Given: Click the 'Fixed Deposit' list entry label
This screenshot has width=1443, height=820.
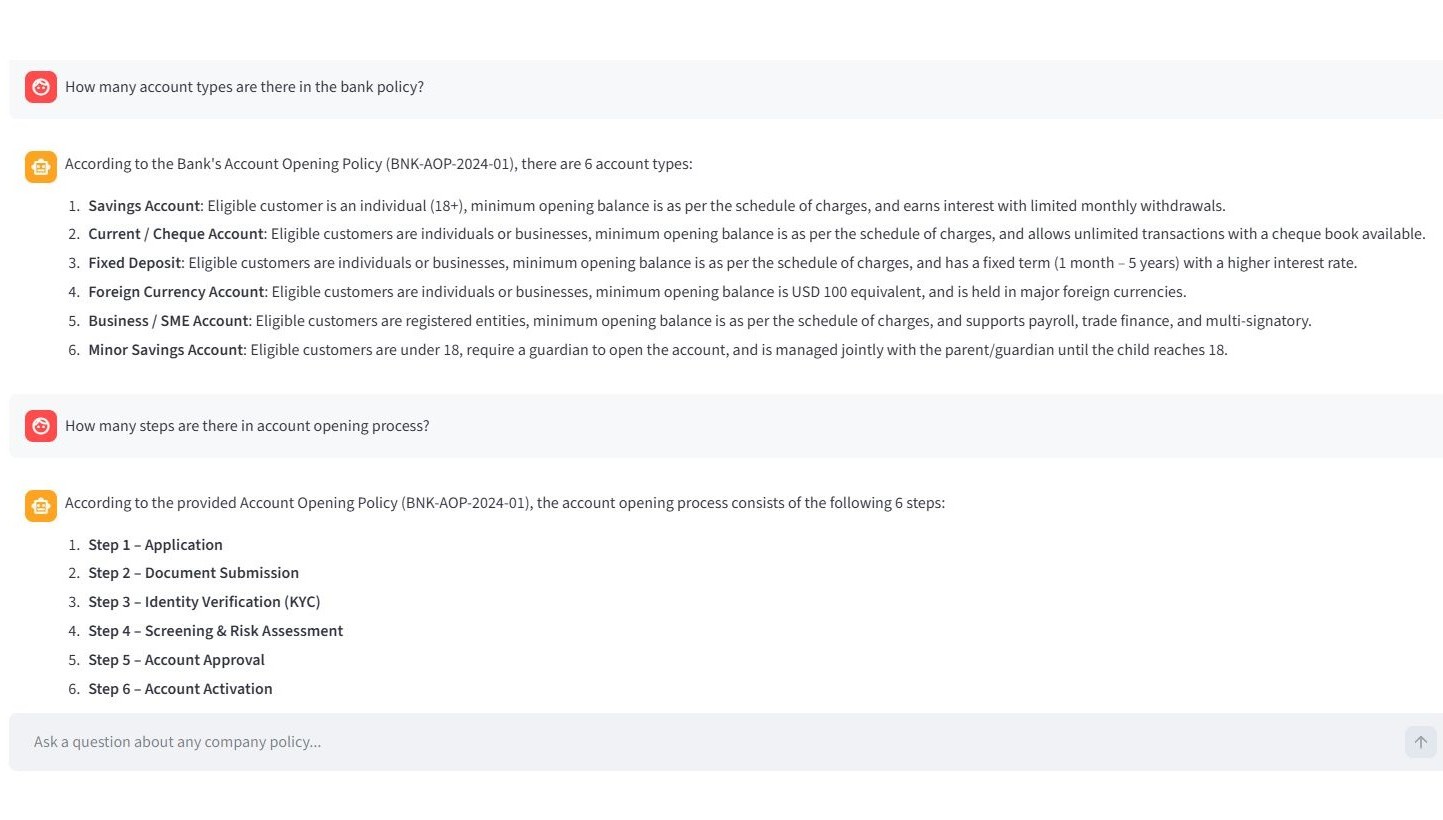Looking at the screenshot, I should click(x=135, y=263).
